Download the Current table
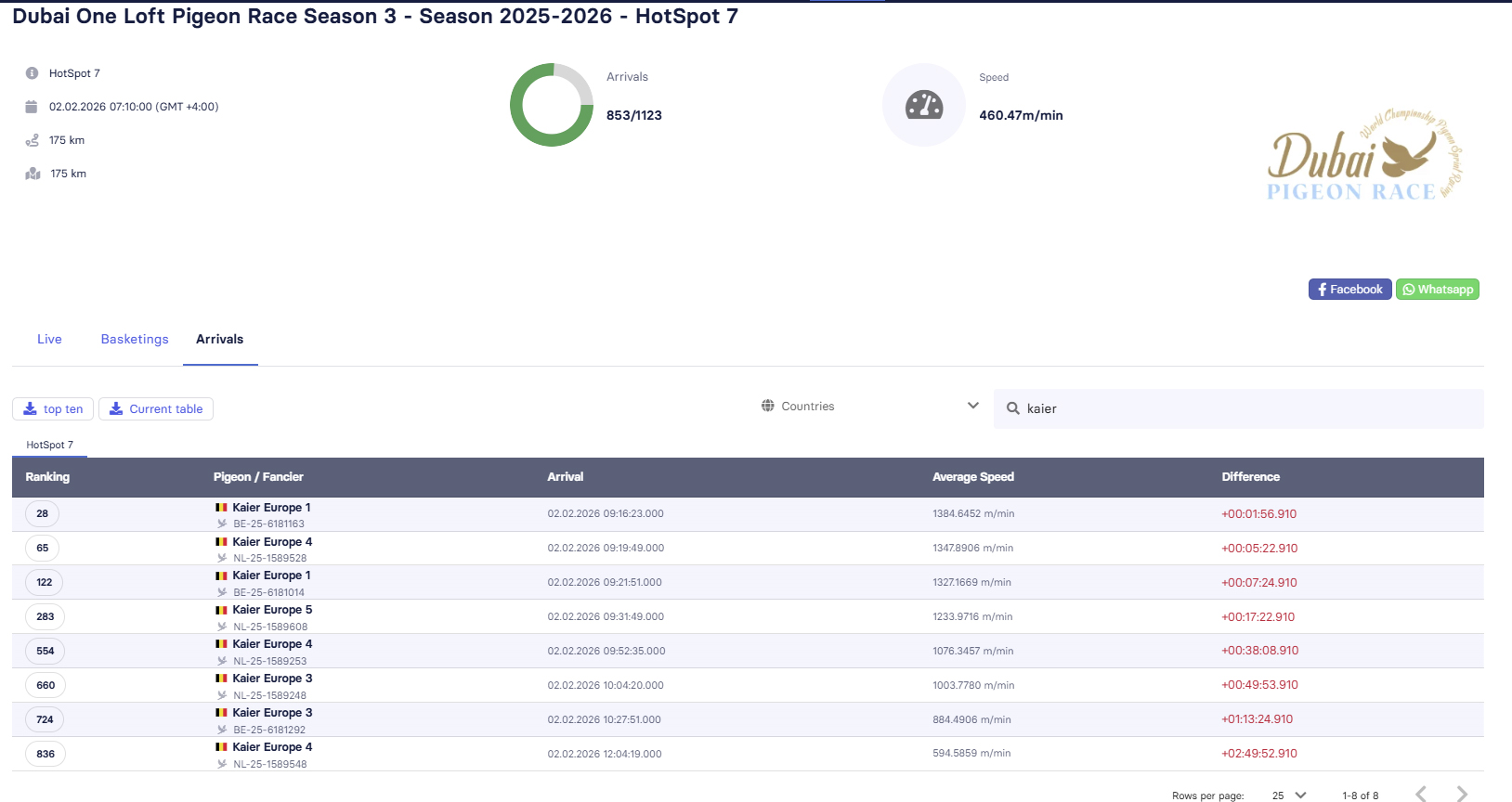The width and height of the screenshot is (1512, 802). (156, 409)
